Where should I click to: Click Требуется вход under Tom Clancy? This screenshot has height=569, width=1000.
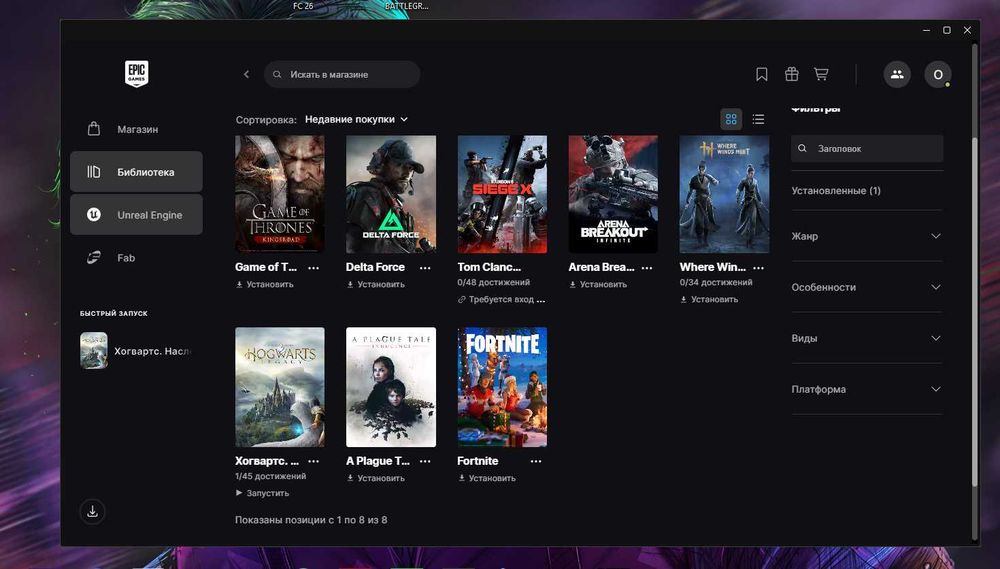point(501,299)
